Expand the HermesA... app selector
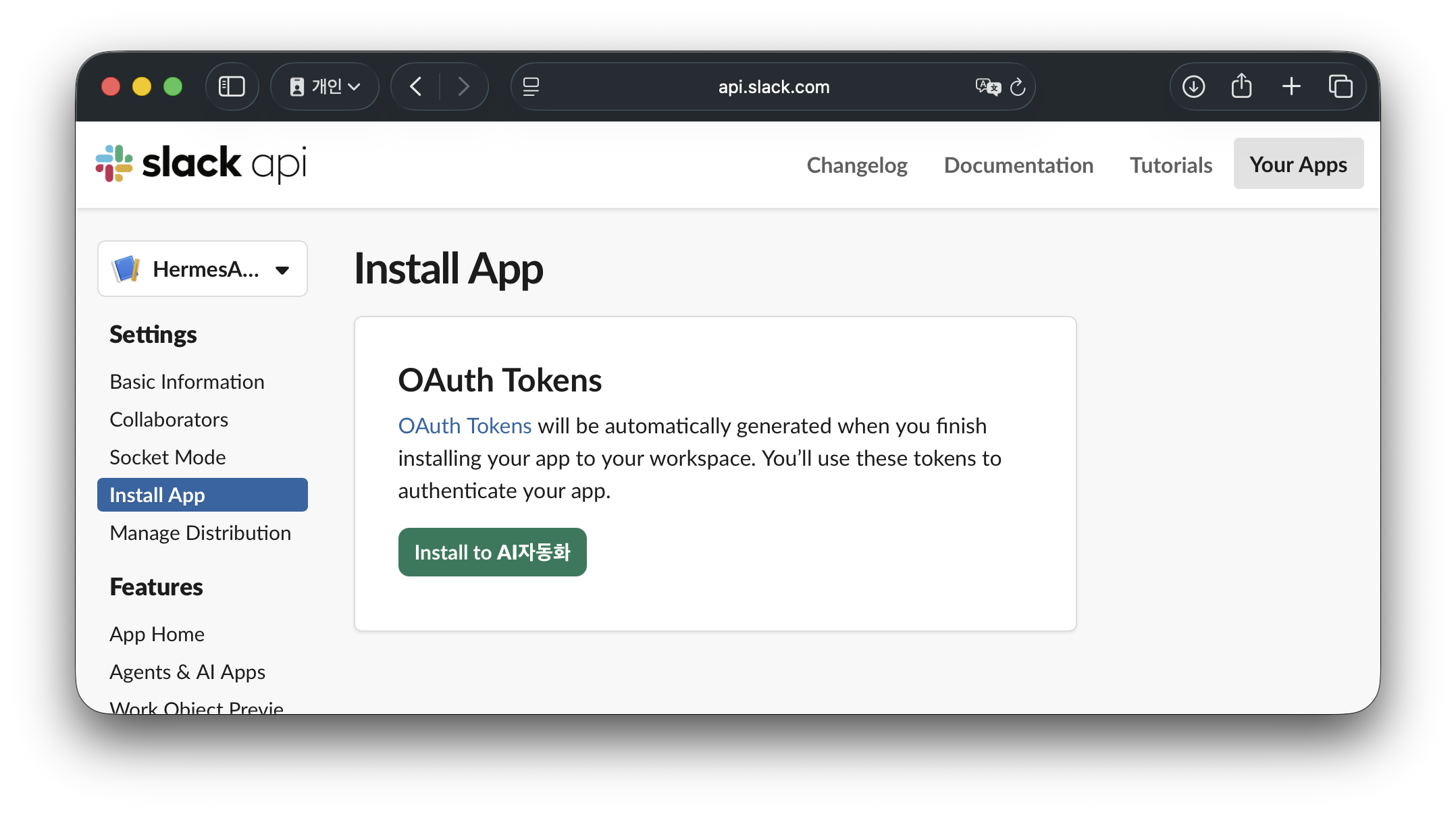This screenshot has height=814, width=1456. 203,269
